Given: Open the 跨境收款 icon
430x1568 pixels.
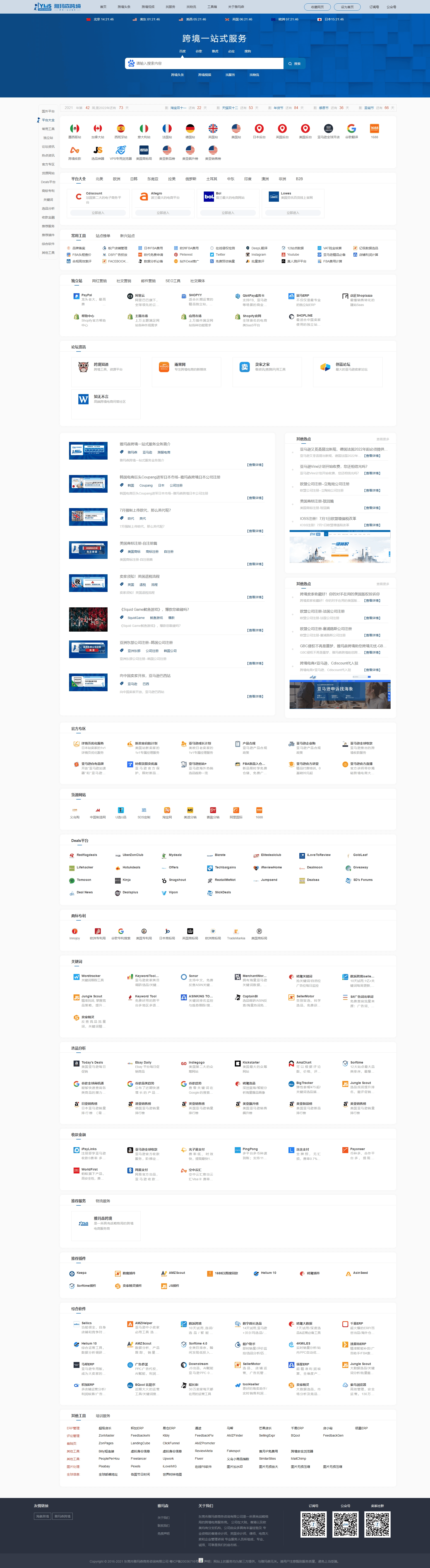Looking at the screenshot, I should [75, 150].
